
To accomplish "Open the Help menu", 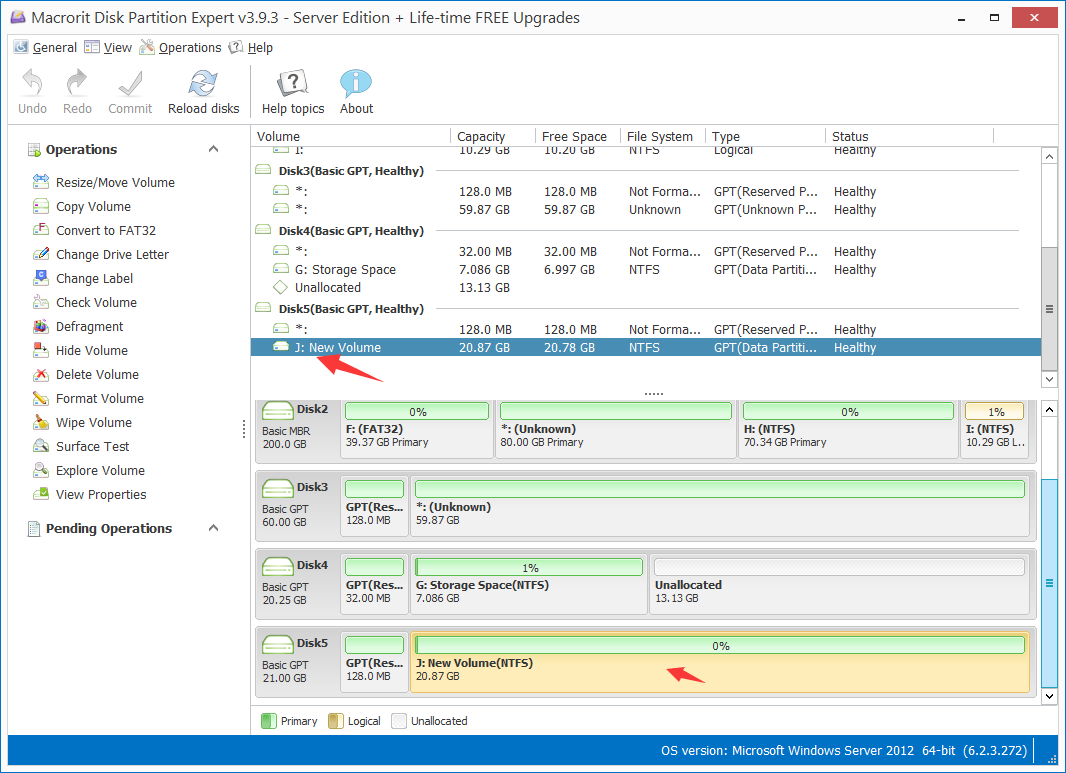I will pyautogui.click(x=258, y=47).
